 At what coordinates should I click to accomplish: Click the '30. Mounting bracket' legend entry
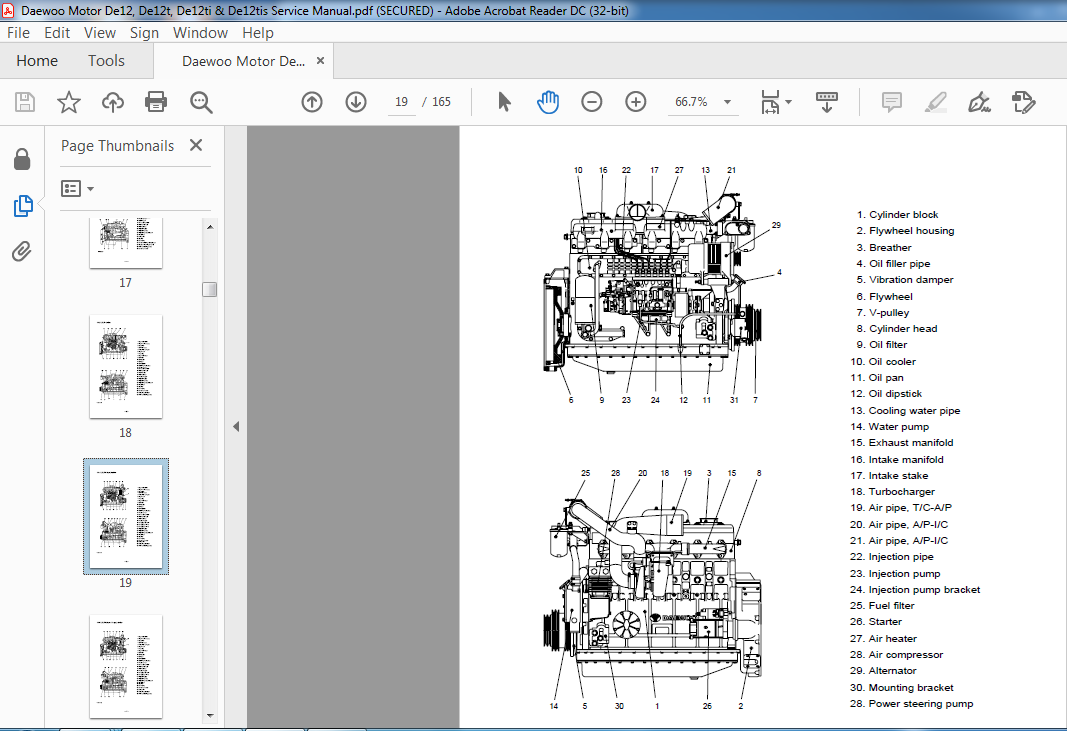pyautogui.click(x=902, y=687)
